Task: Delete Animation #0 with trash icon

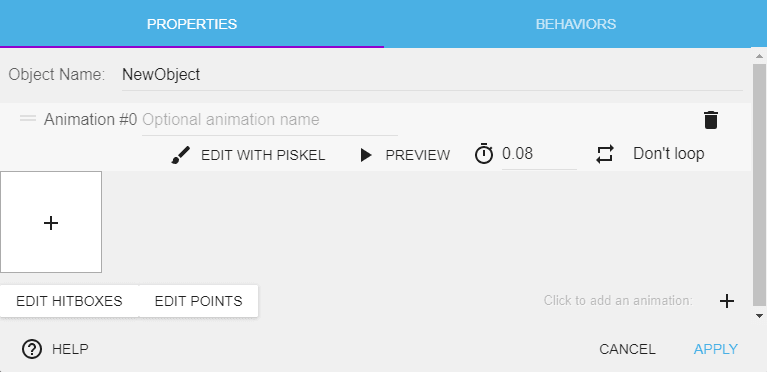Action: pyautogui.click(x=711, y=120)
